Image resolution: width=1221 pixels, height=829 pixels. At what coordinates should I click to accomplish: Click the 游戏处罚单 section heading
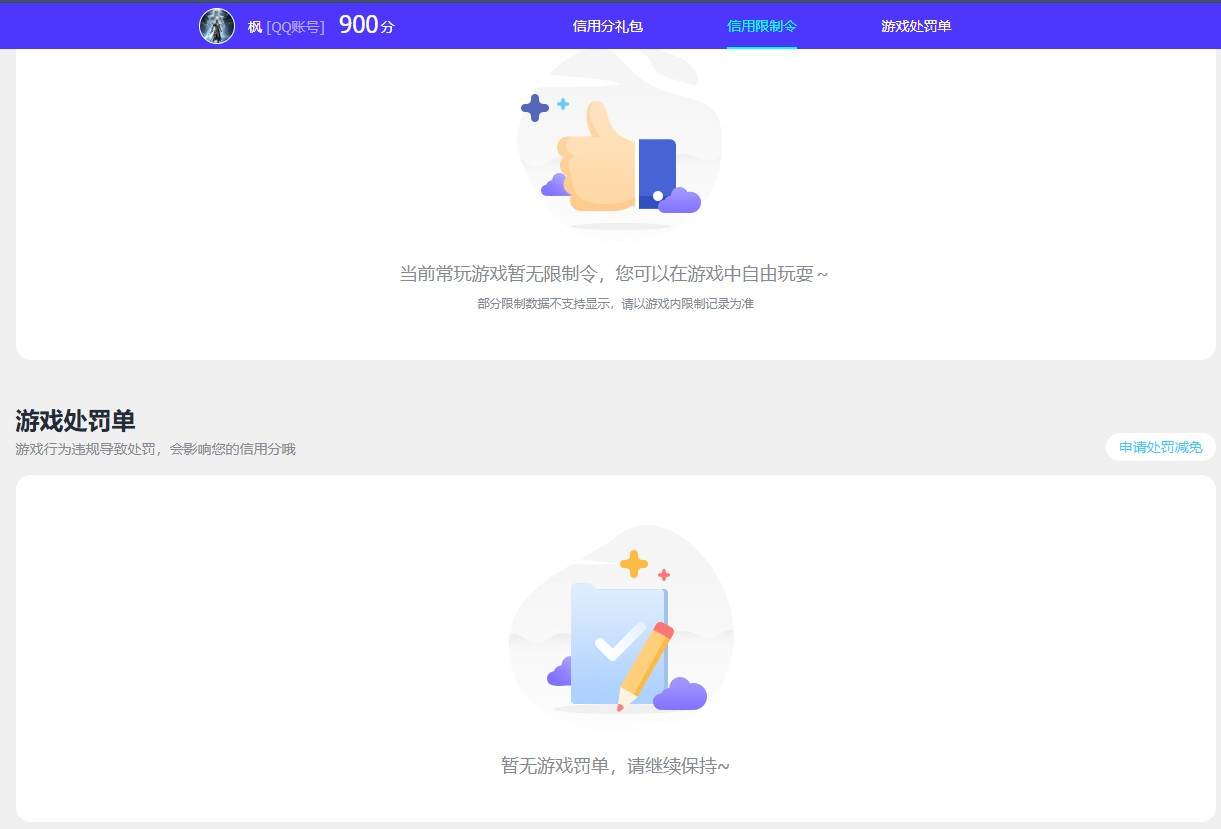coord(75,420)
